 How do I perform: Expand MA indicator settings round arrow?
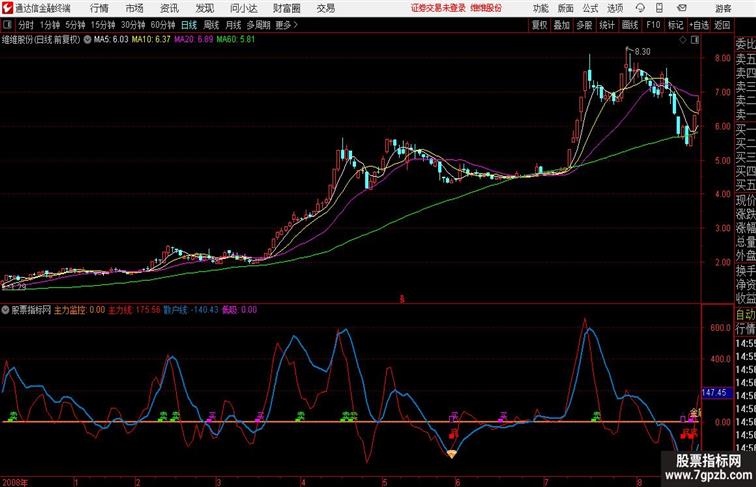(x=87, y=40)
